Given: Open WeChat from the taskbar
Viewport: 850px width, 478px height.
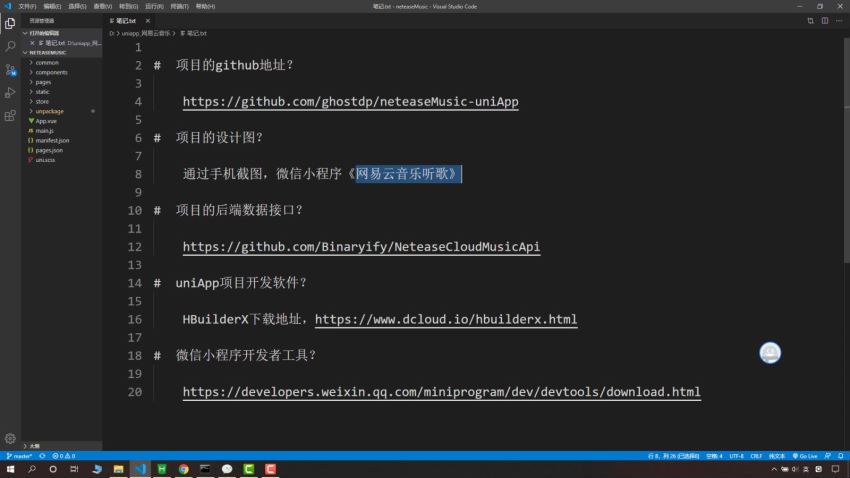Looking at the screenshot, I should pyautogui.click(x=227, y=469).
